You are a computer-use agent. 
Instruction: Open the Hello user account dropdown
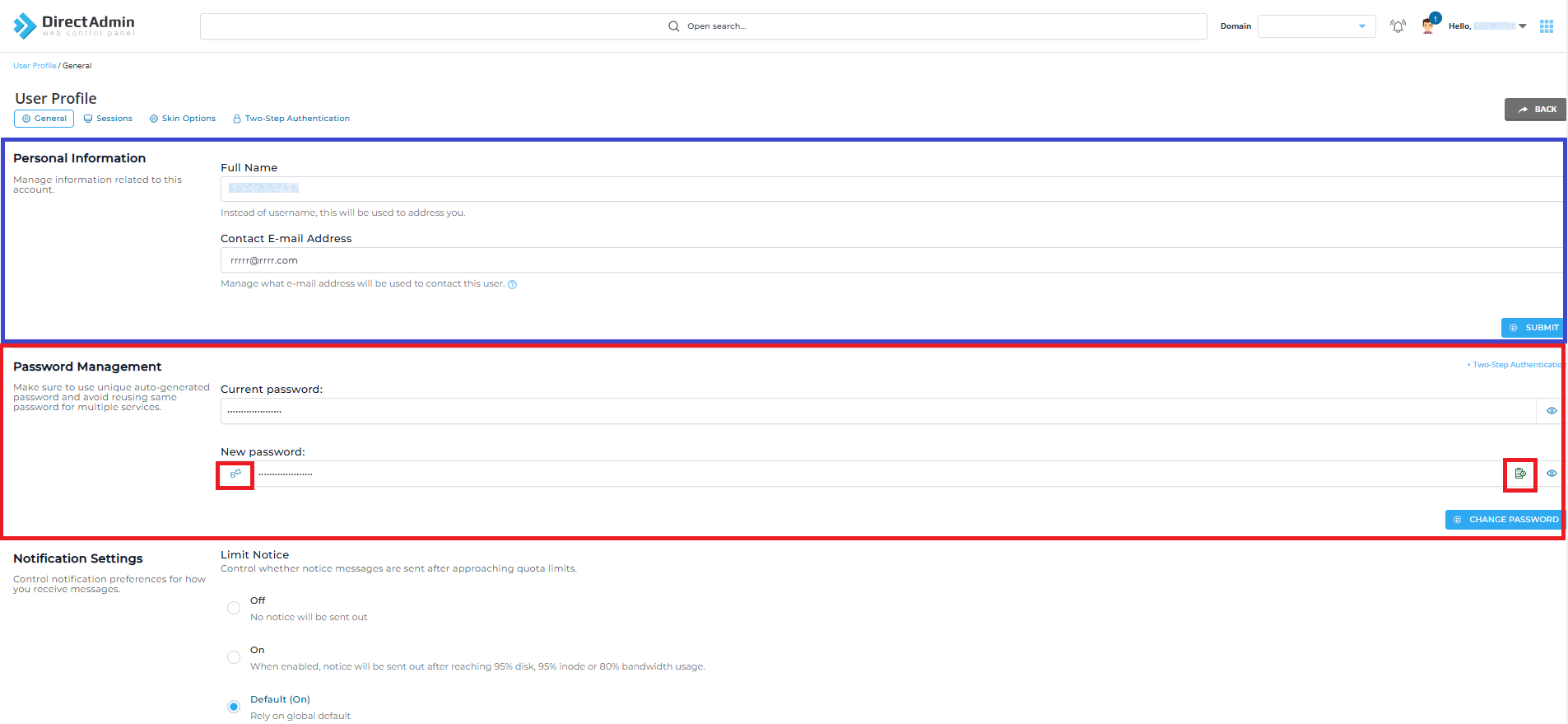click(1488, 26)
